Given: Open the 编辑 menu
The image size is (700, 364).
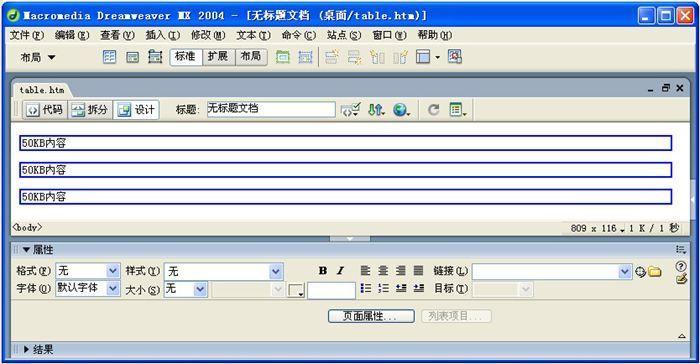Looking at the screenshot, I should pyautogui.click(x=72, y=35).
